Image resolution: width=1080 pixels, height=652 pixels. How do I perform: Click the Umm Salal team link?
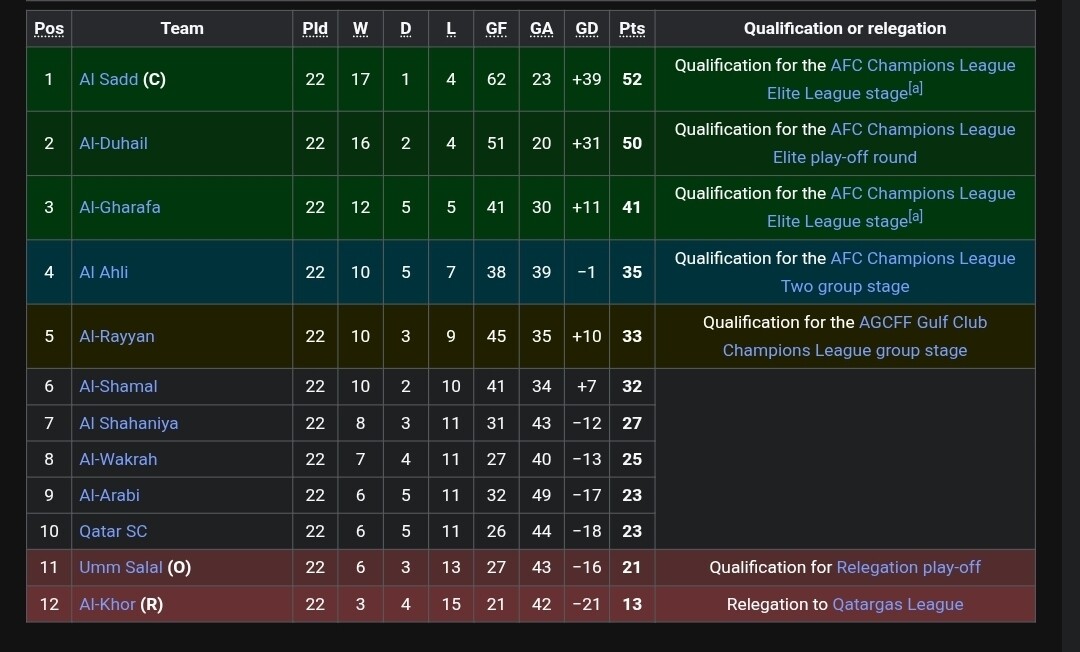tap(121, 567)
